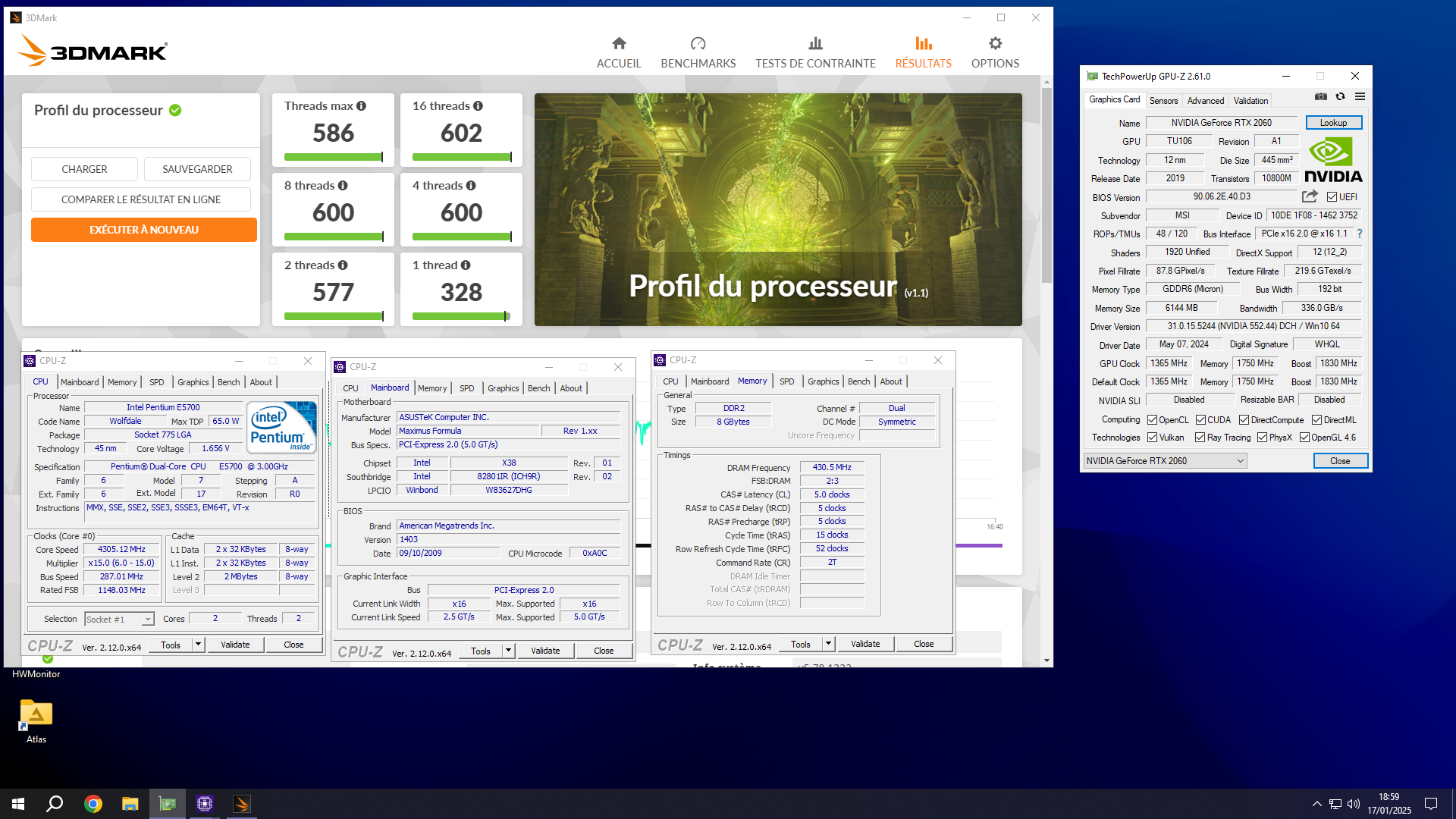Toggle the Vulkan checkbox

point(1152,438)
